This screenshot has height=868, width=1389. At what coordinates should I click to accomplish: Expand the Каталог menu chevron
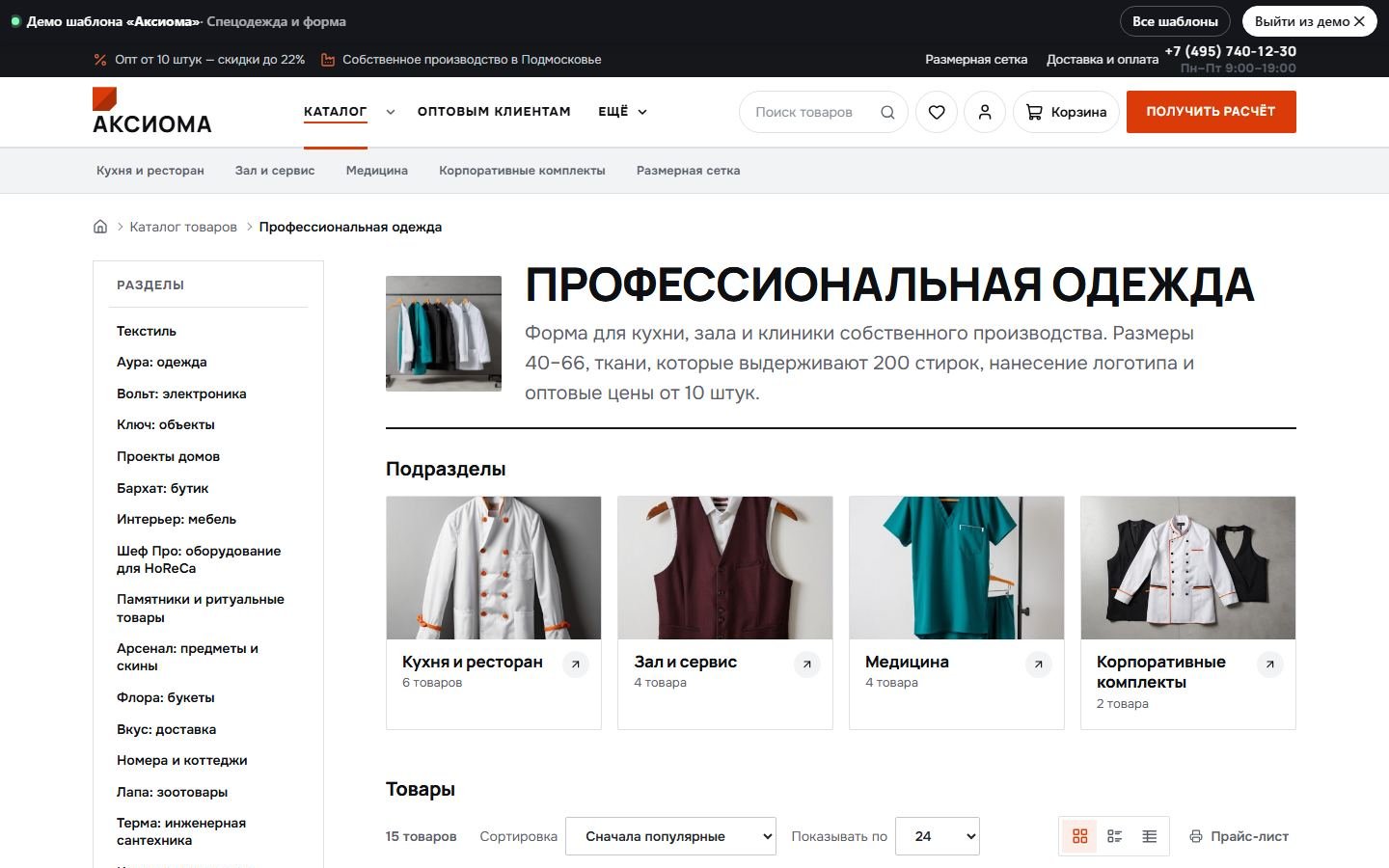[x=391, y=112]
